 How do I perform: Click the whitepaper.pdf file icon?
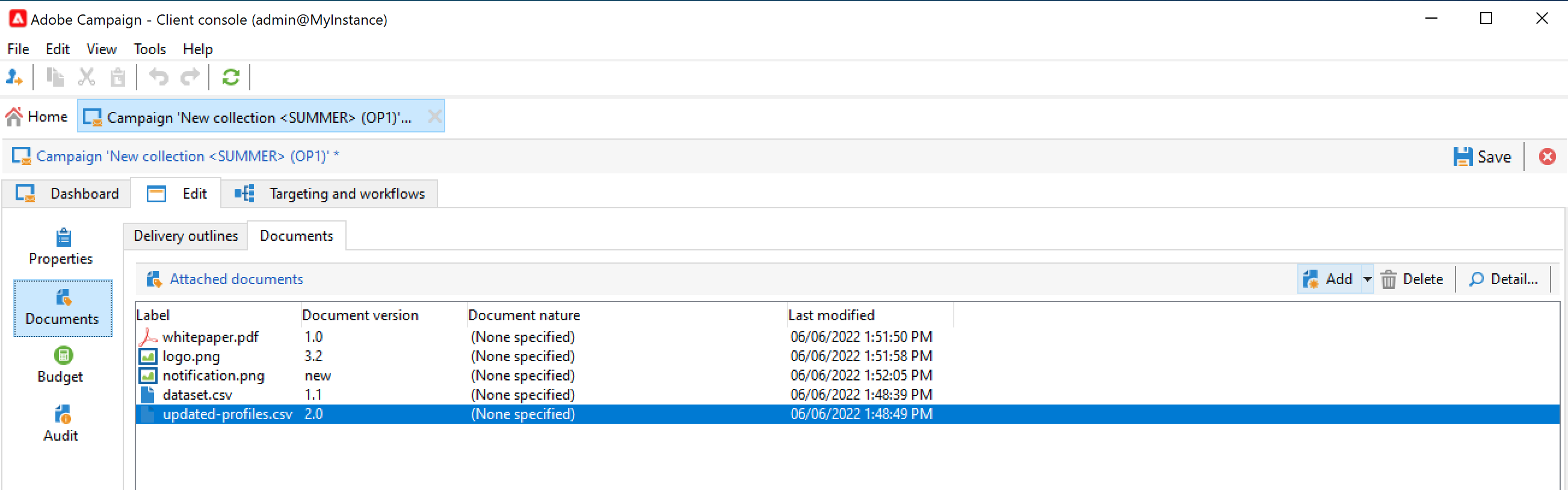click(148, 336)
